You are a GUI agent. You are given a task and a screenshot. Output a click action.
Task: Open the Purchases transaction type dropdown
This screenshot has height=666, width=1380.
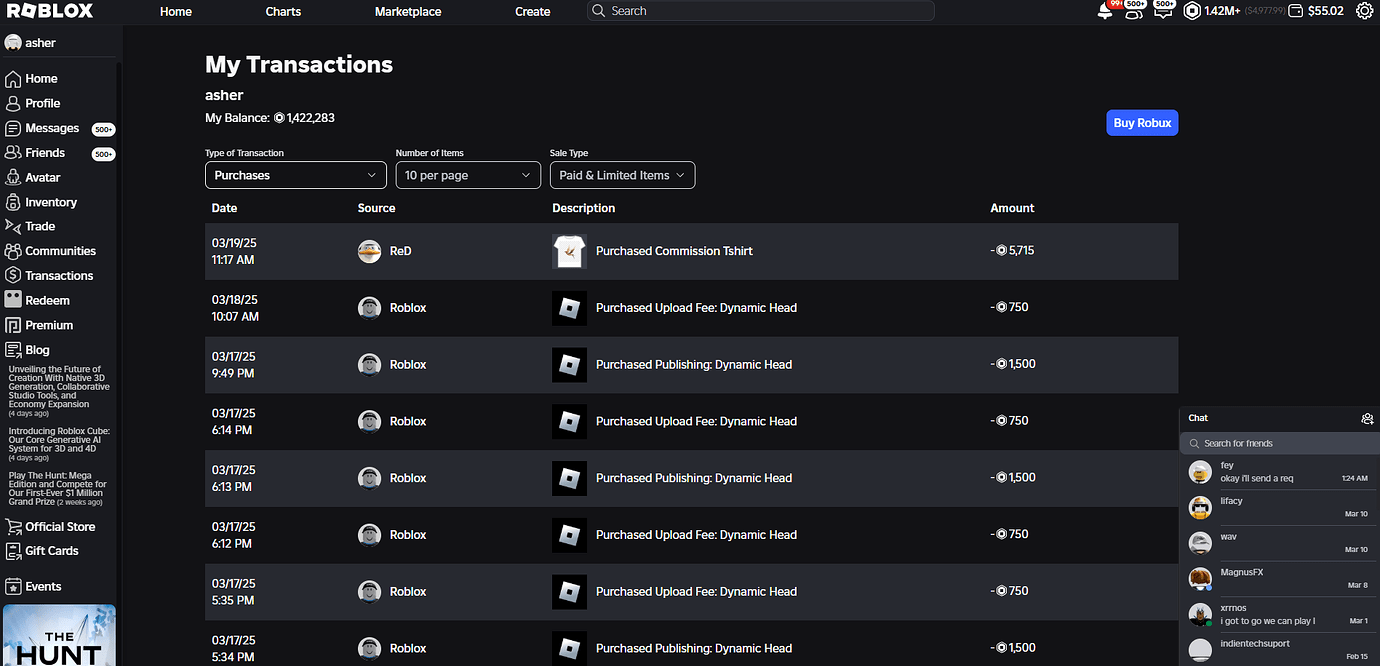[295, 175]
